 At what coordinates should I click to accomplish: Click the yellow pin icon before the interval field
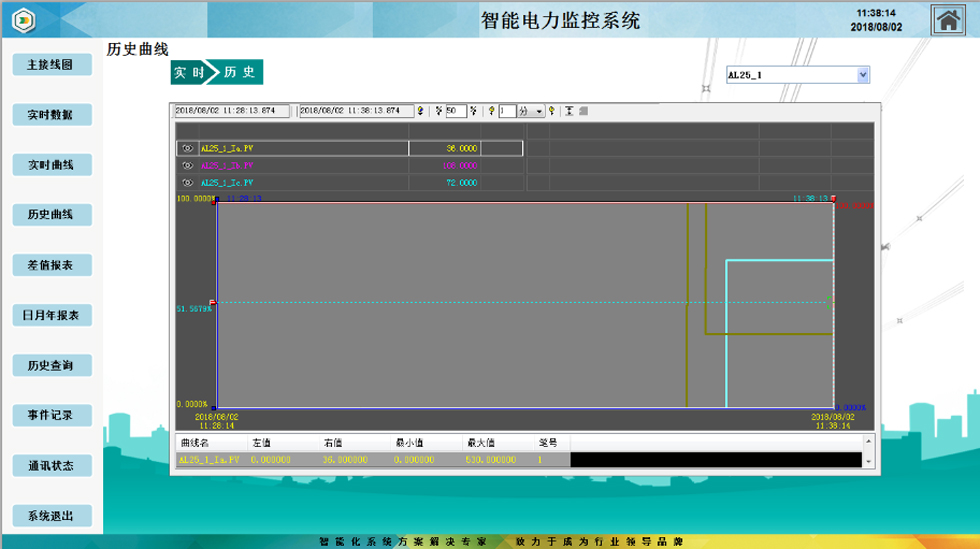pyautogui.click(x=491, y=111)
